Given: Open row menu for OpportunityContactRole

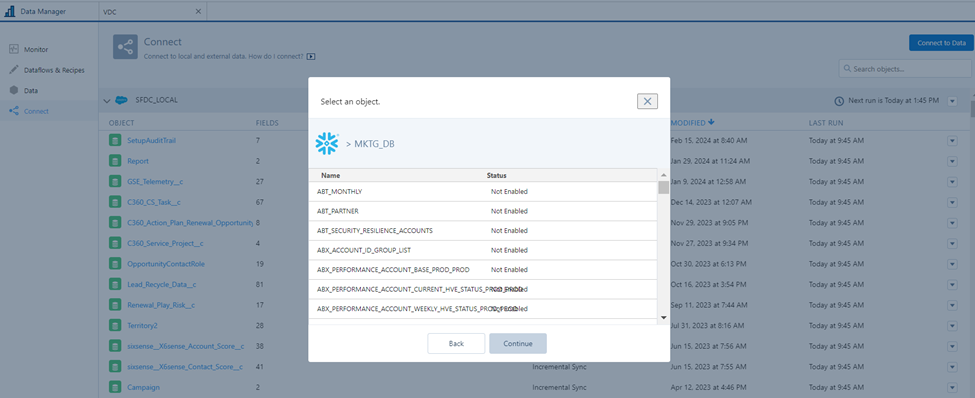Looking at the screenshot, I should [952, 264].
